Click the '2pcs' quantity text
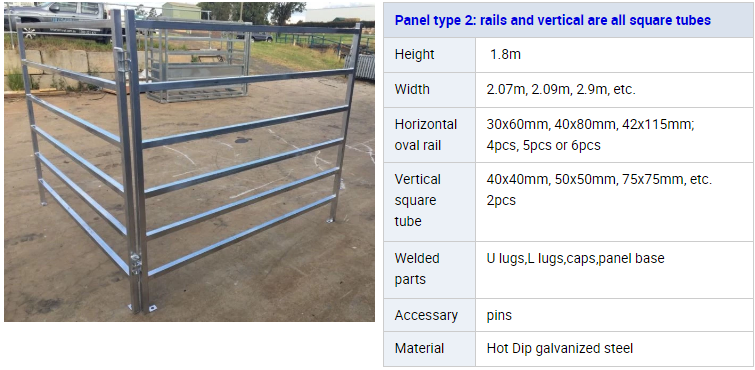 (x=501, y=200)
